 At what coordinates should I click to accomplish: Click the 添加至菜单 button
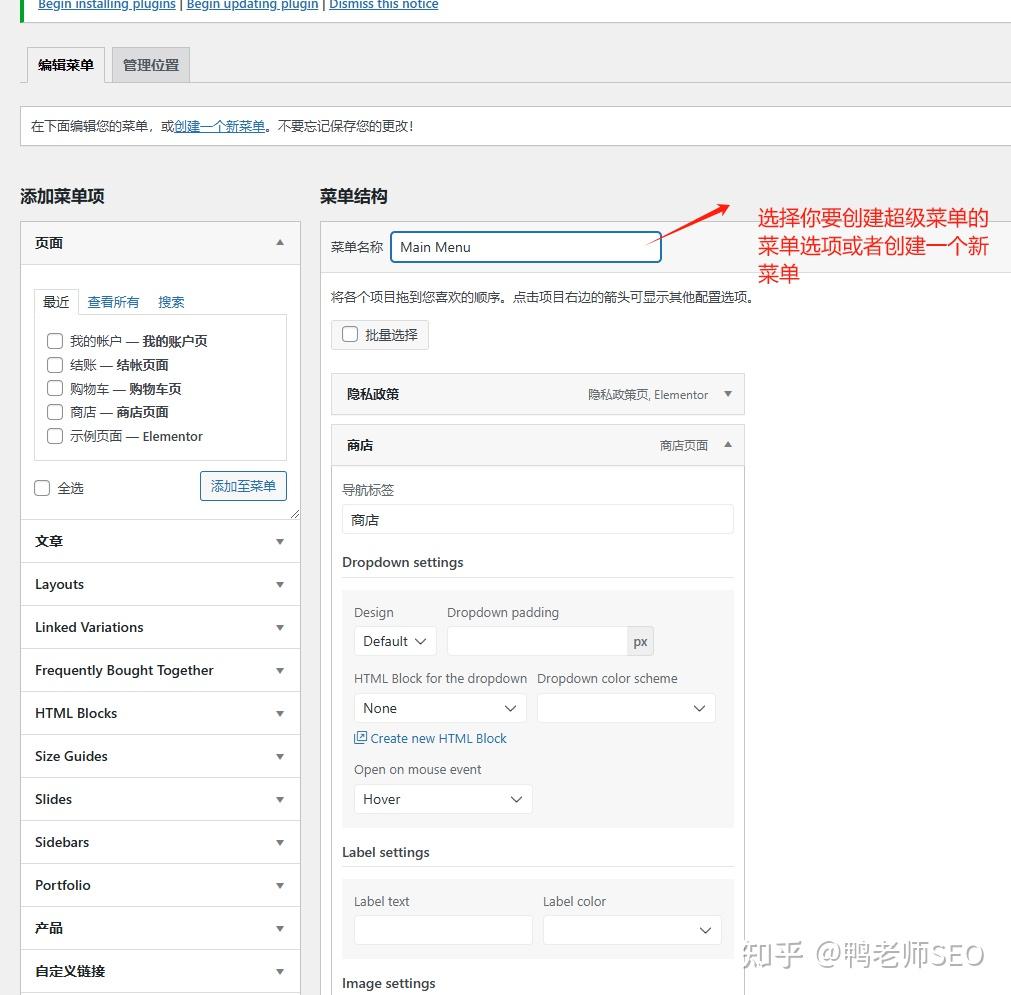(x=243, y=485)
